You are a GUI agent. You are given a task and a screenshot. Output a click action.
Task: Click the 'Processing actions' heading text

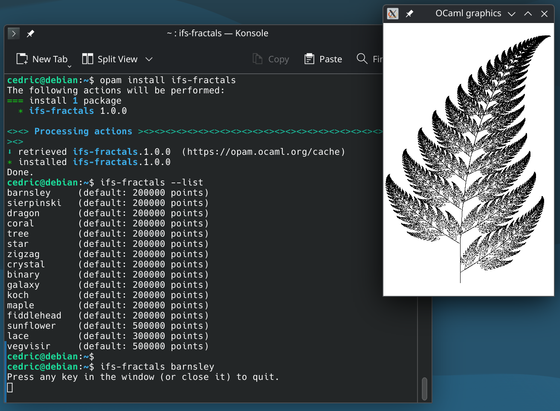(83, 131)
